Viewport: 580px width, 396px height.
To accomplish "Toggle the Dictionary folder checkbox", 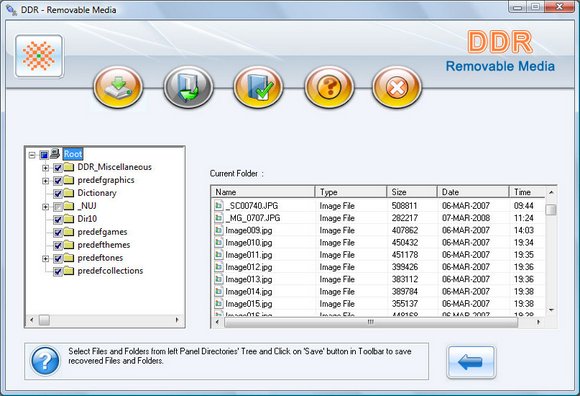I will 58,193.
